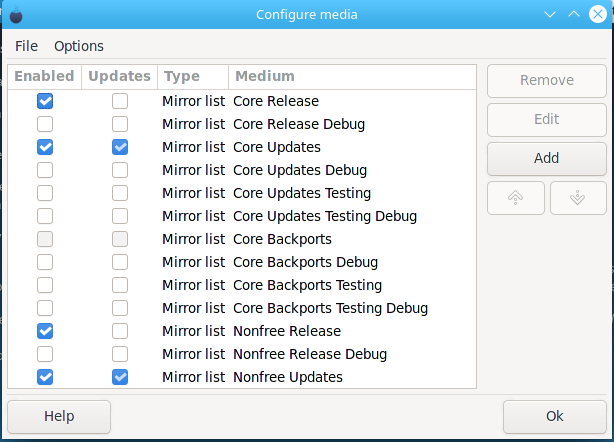Close the Configure media window
614x442 pixels.
(x=598, y=14)
